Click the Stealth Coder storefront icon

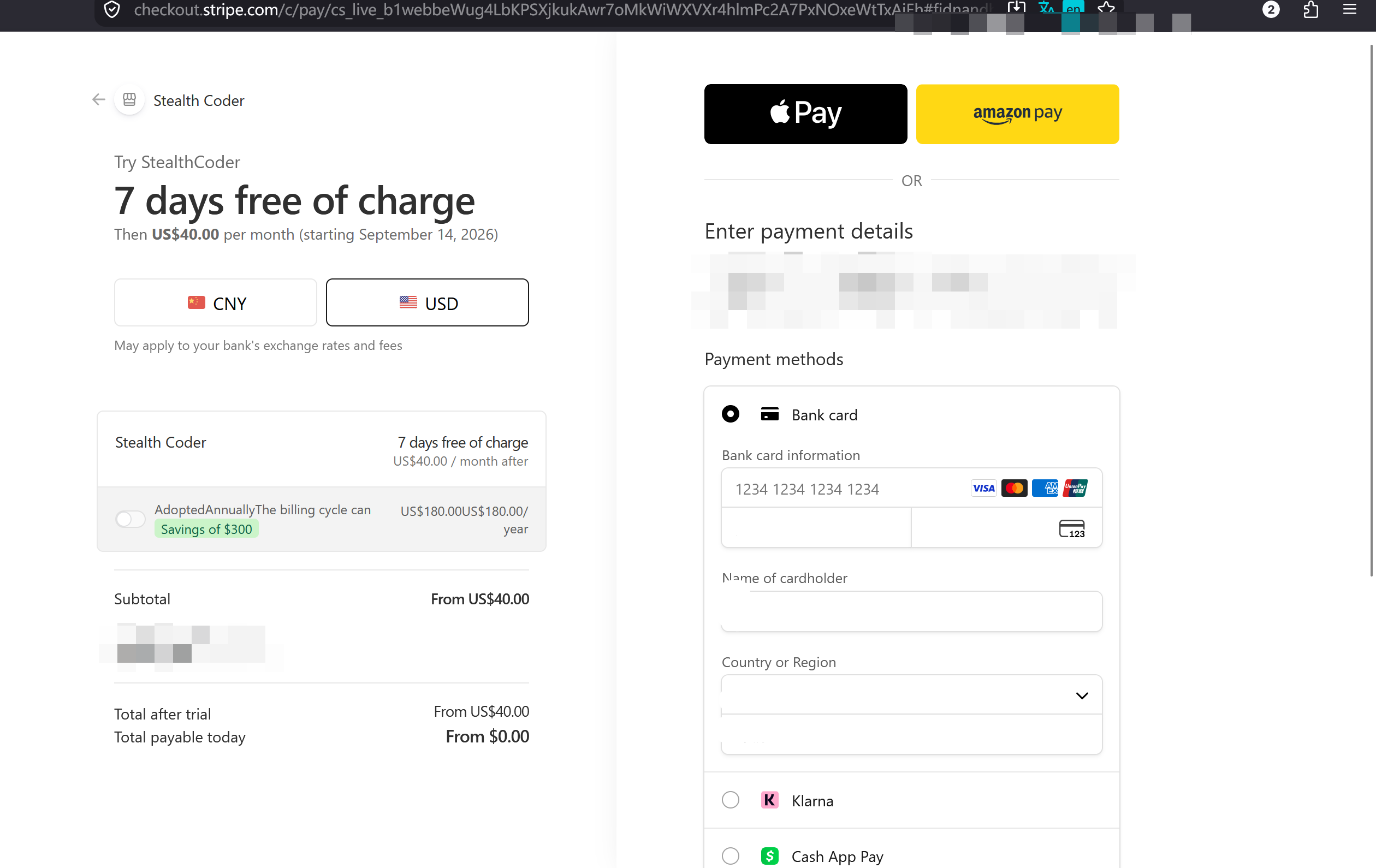(130, 100)
